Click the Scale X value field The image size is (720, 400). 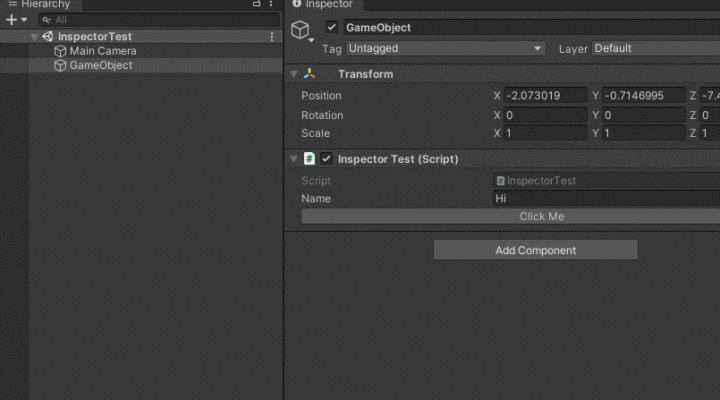click(x=545, y=133)
